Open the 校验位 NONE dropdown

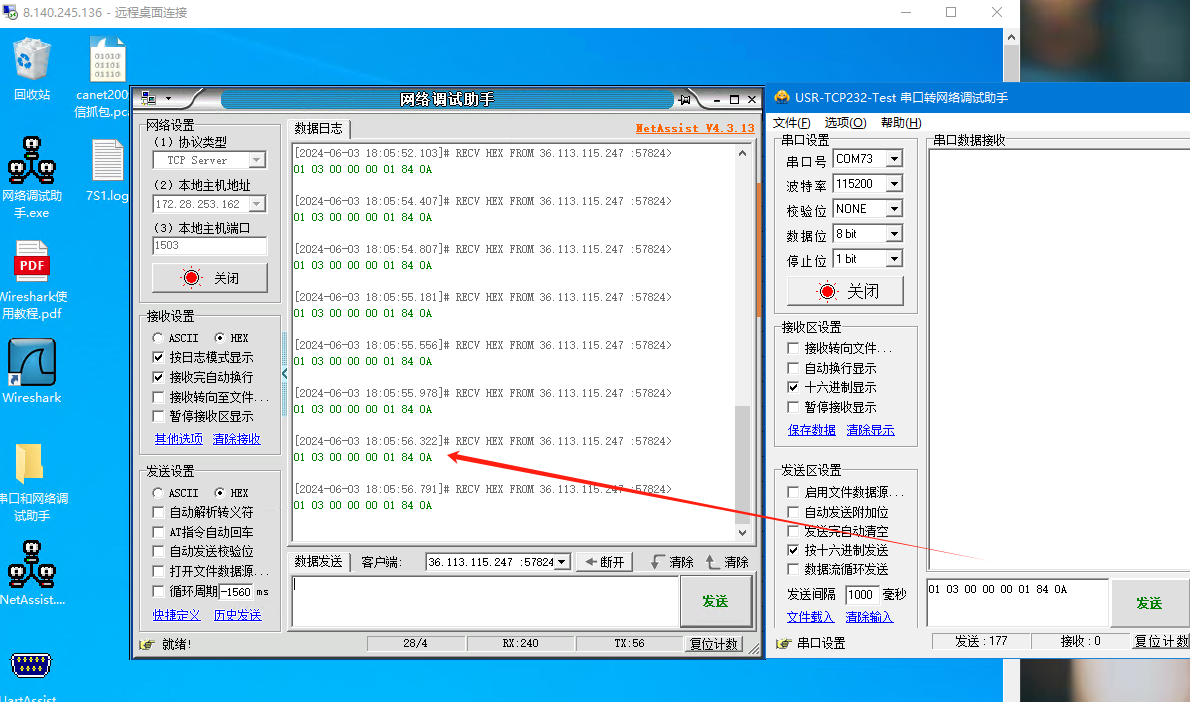point(895,209)
